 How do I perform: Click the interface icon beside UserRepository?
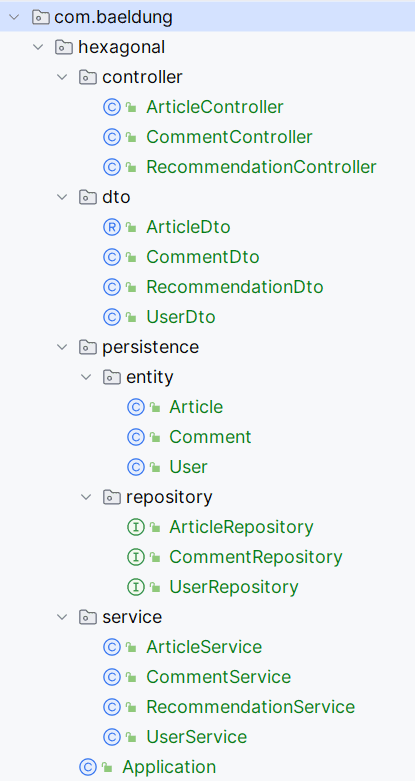coord(136,587)
